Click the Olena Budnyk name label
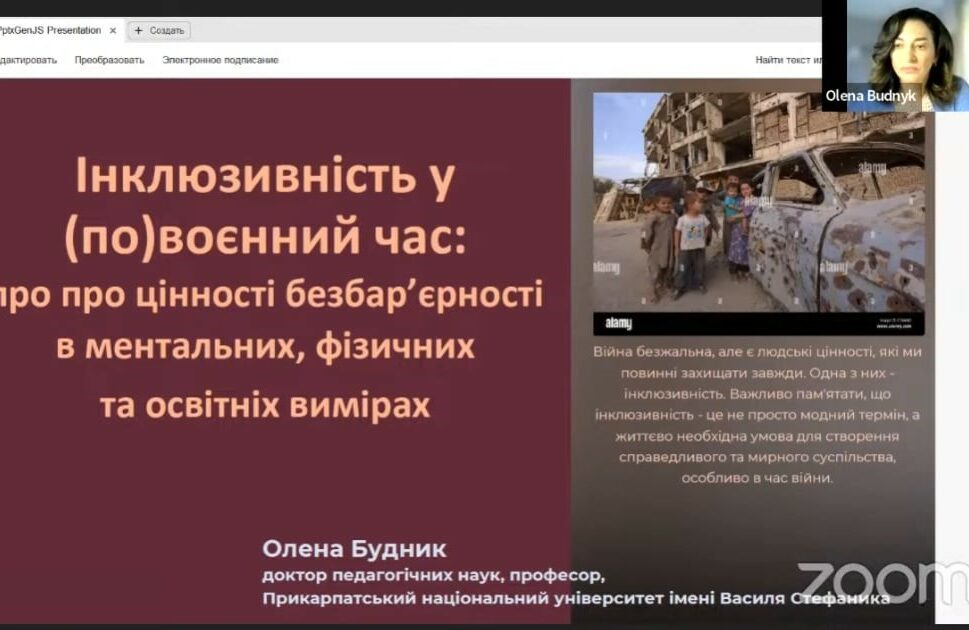 pyautogui.click(x=870, y=96)
